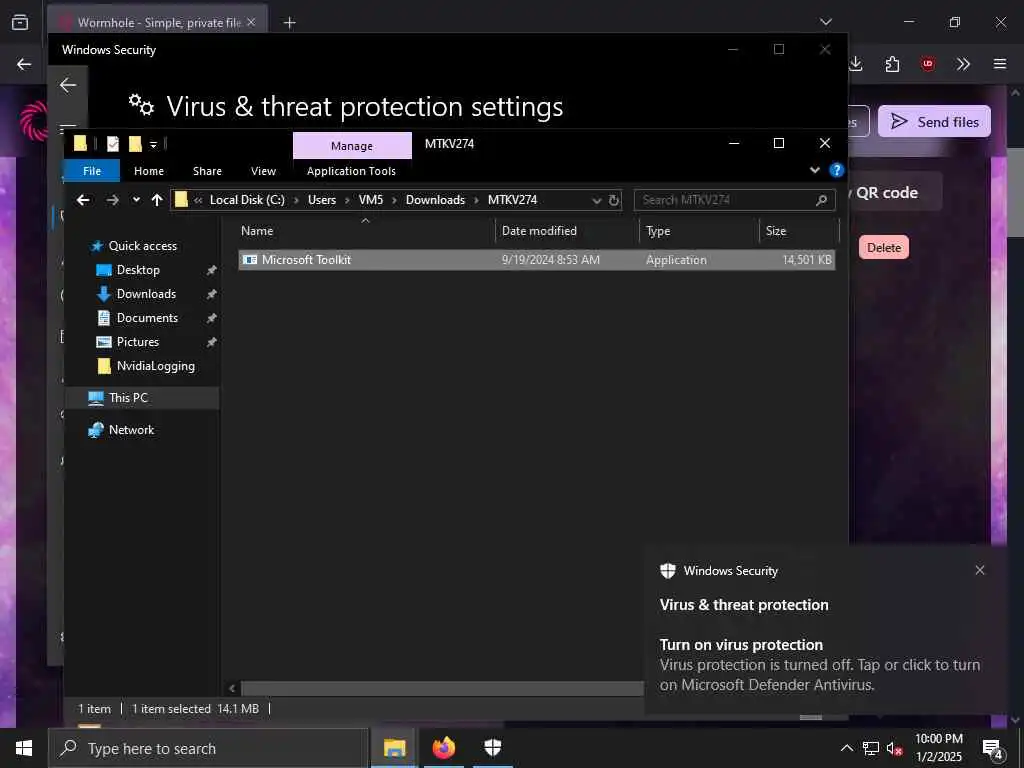Click the horizontal scrollbar in file list
1024x768 pixels.
click(x=441, y=688)
